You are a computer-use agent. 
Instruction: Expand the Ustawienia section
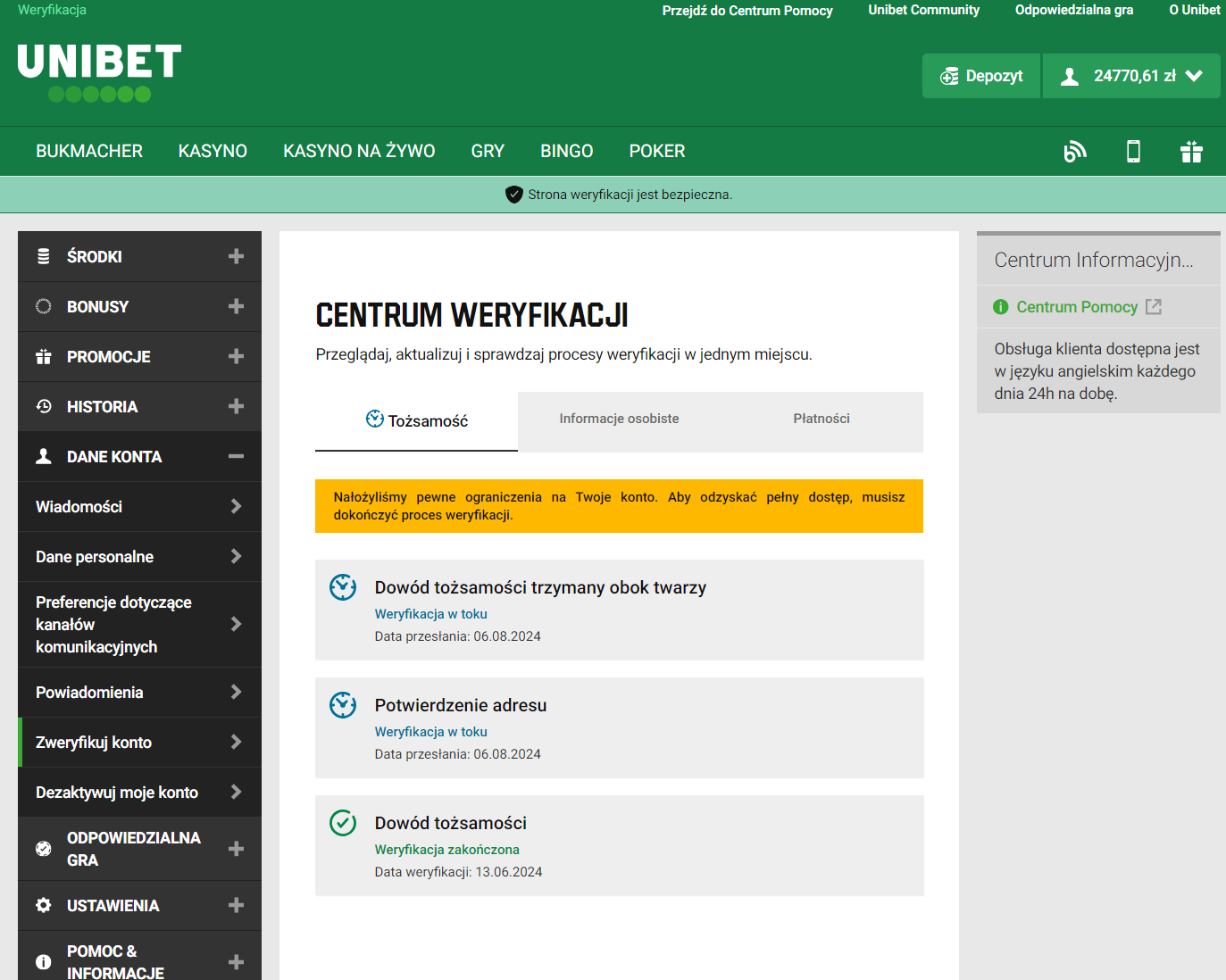click(x=236, y=906)
